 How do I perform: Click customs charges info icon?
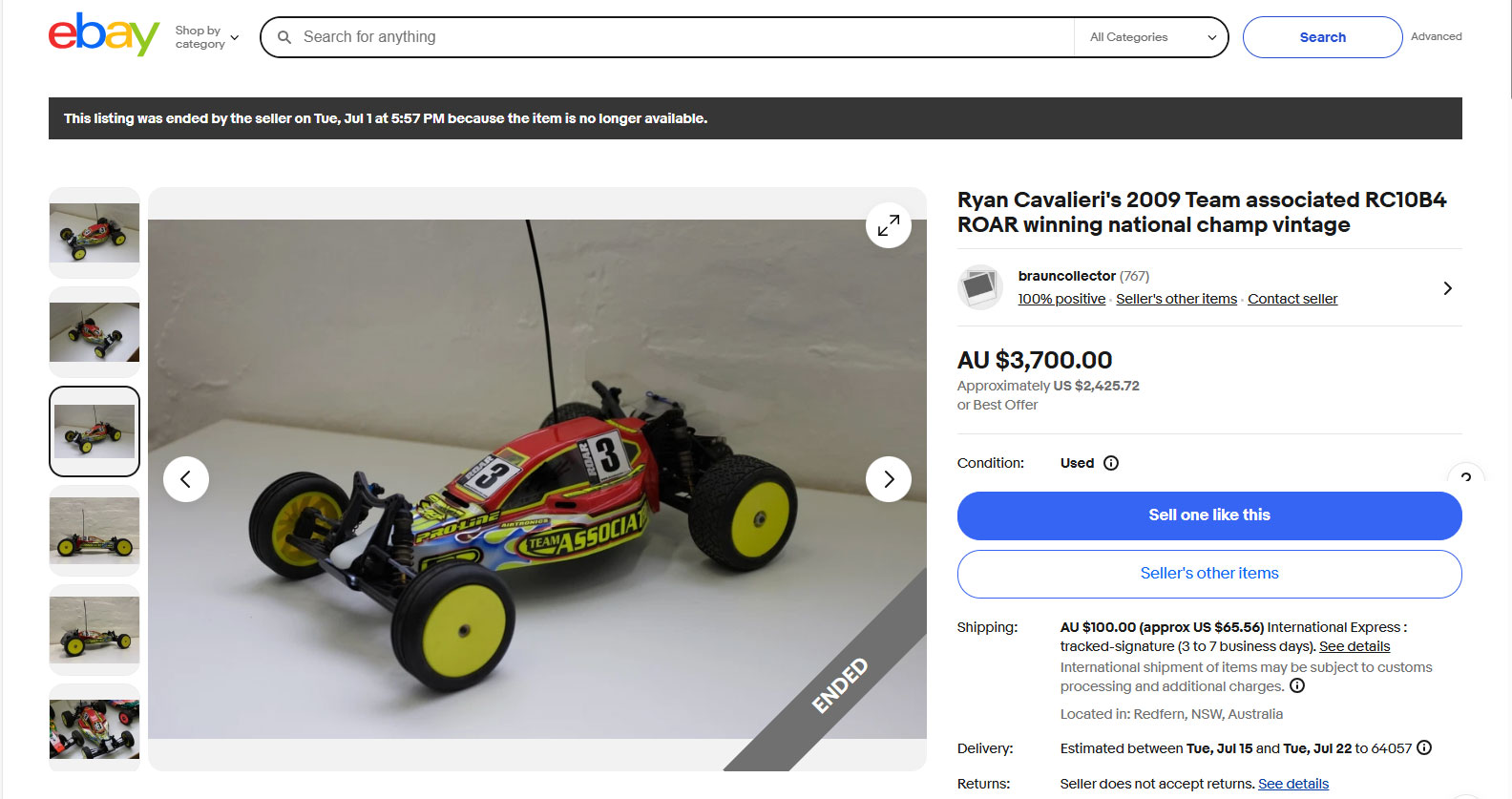pos(1297,685)
